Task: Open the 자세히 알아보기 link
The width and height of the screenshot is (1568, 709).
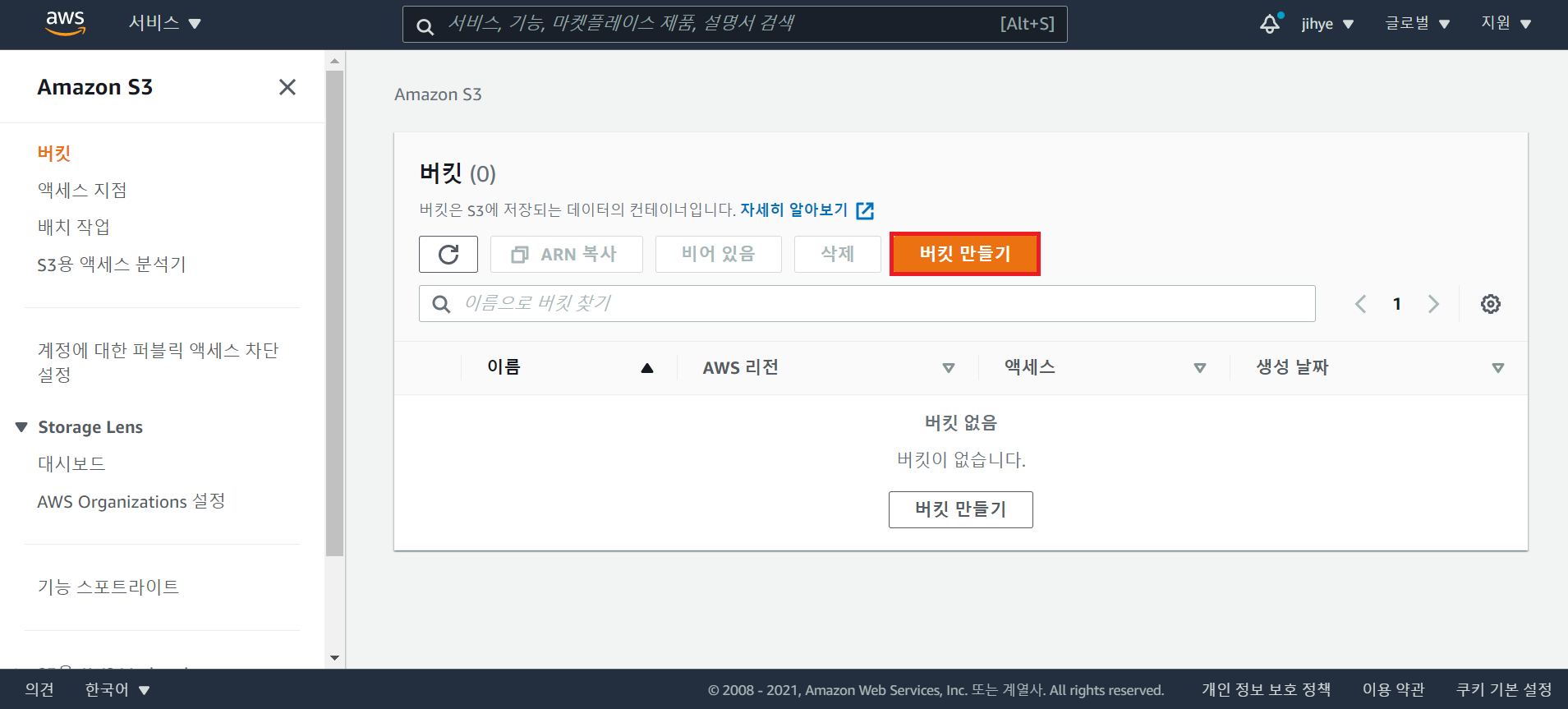Action: 794,209
